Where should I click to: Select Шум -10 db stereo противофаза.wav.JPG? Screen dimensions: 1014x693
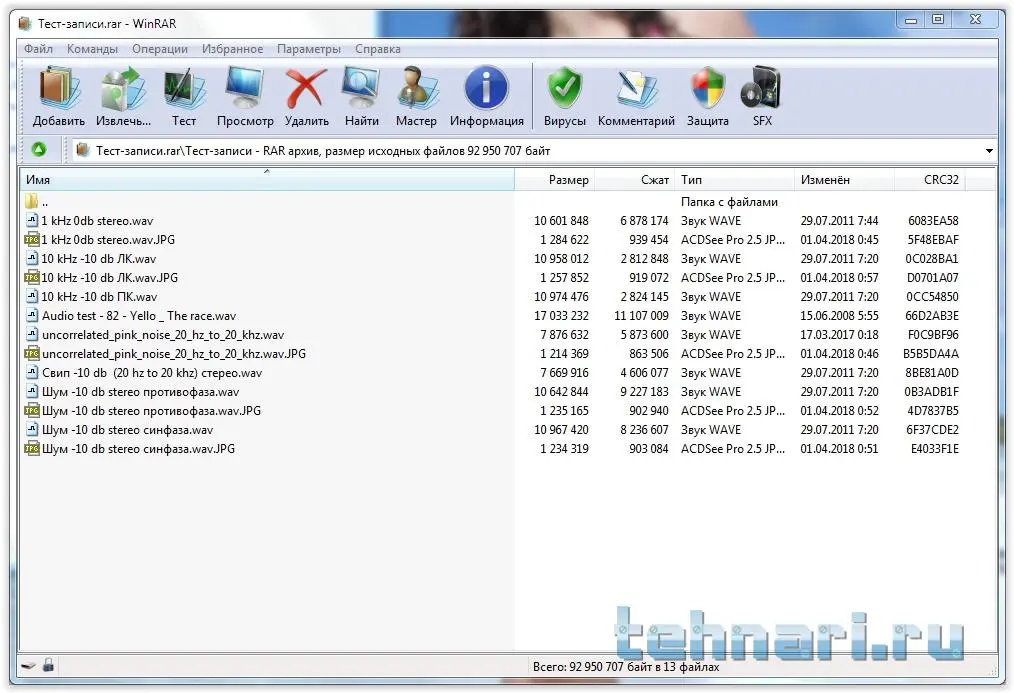click(x=151, y=410)
